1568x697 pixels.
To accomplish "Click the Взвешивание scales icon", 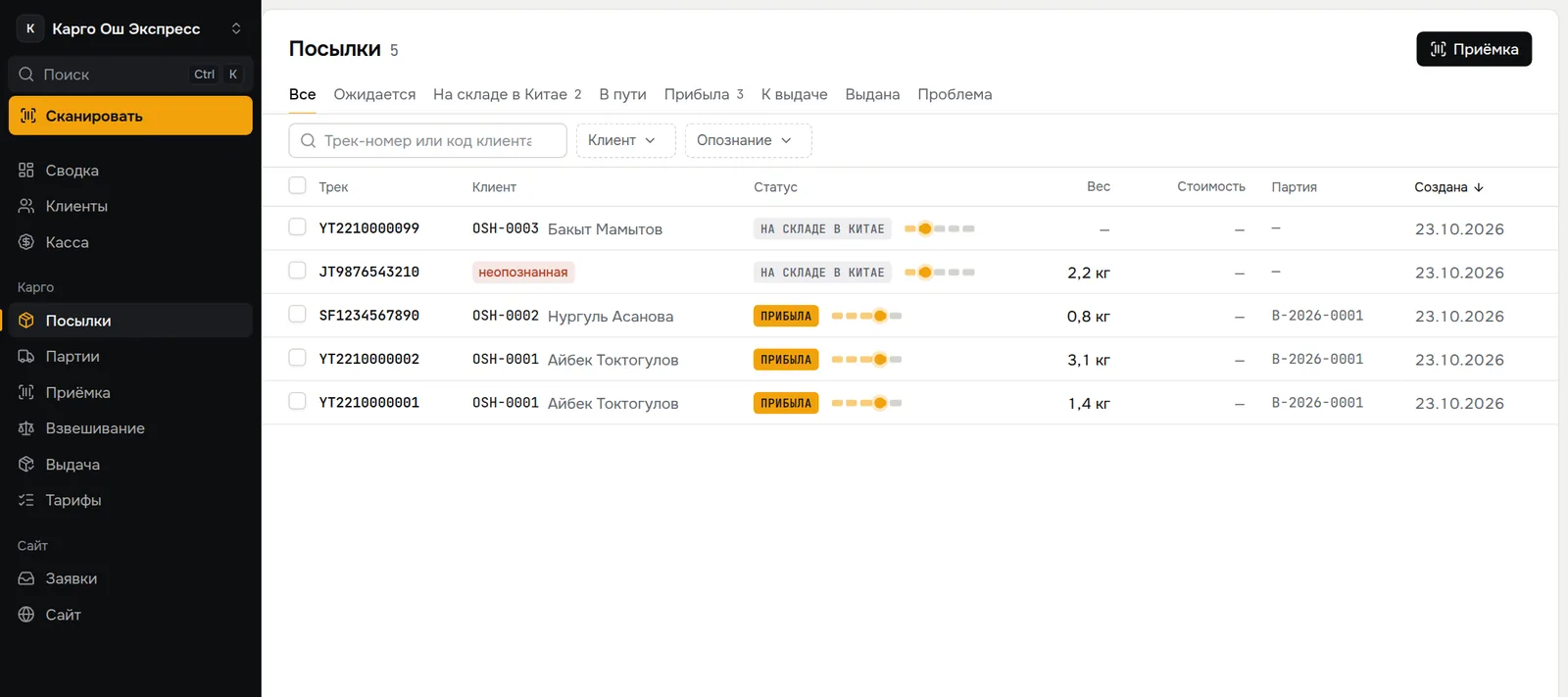I will tap(26, 428).
